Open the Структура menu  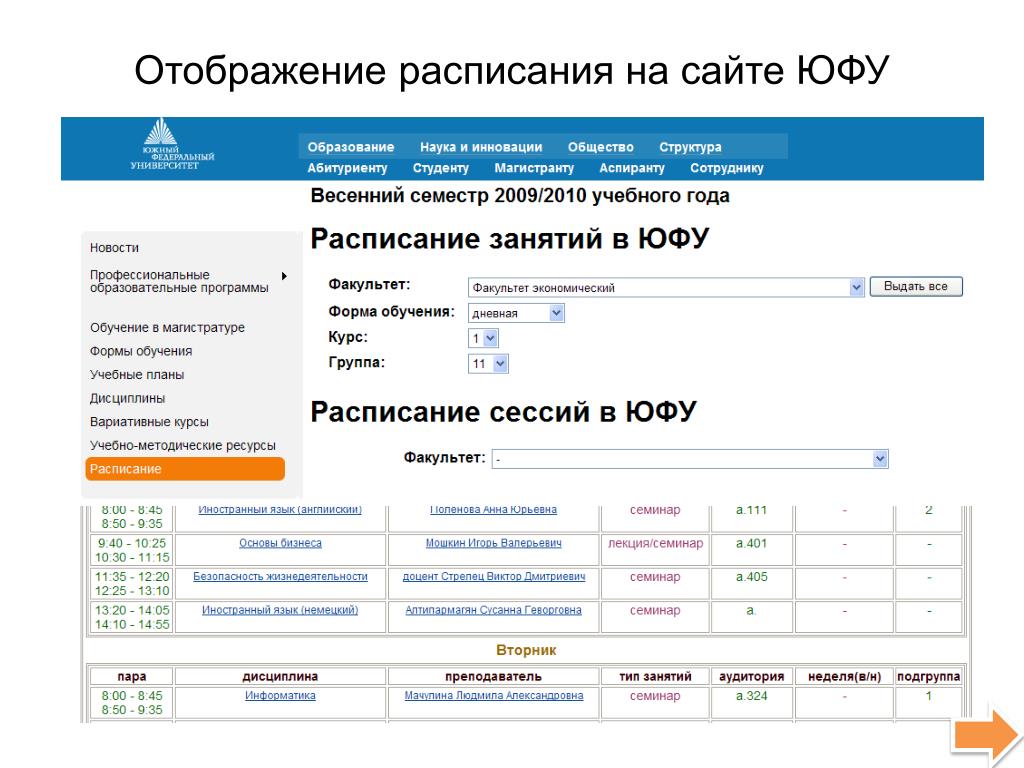point(690,148)
